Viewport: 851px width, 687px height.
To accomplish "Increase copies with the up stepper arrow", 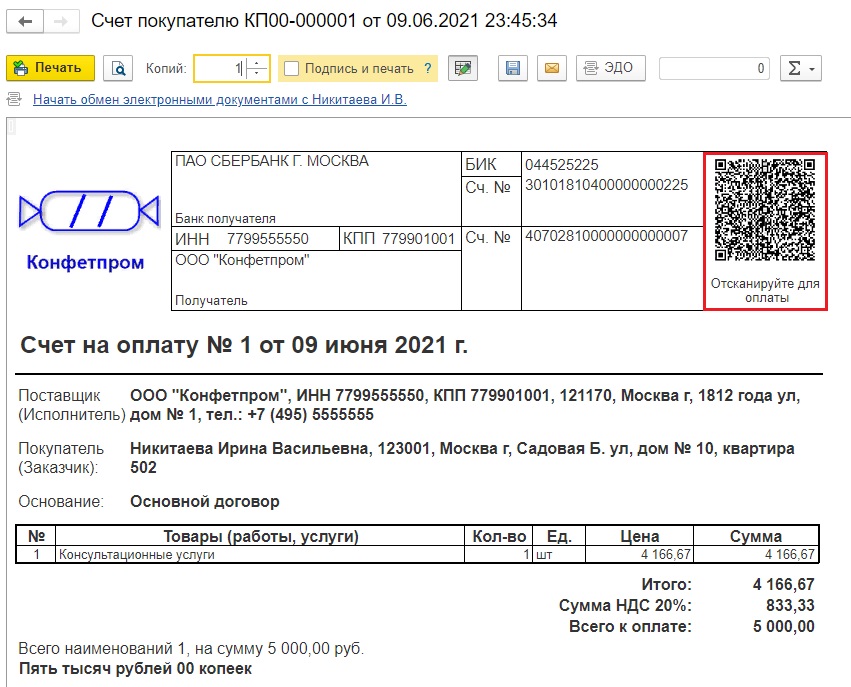I will tap(257, 62).
